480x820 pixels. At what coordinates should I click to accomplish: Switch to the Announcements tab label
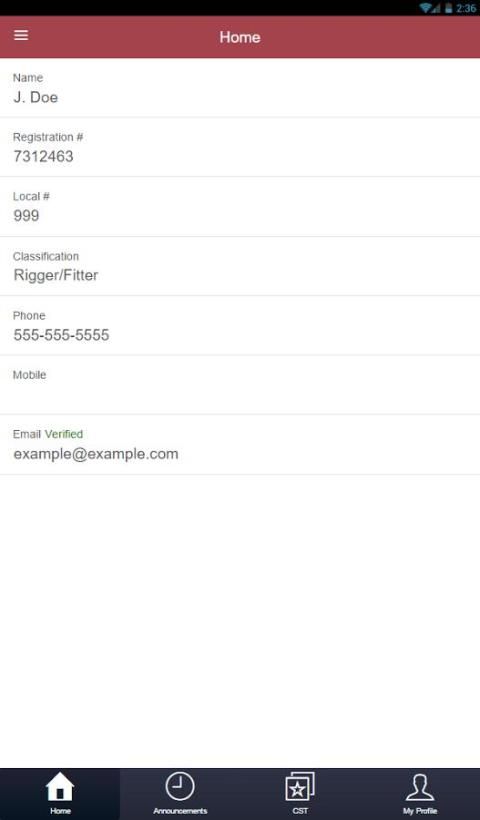tap(180, 811)
